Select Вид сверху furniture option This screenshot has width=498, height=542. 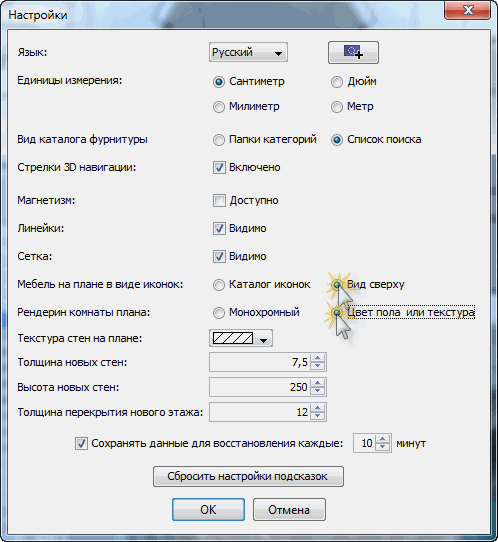pyautogui.click(x=337, y=285)
